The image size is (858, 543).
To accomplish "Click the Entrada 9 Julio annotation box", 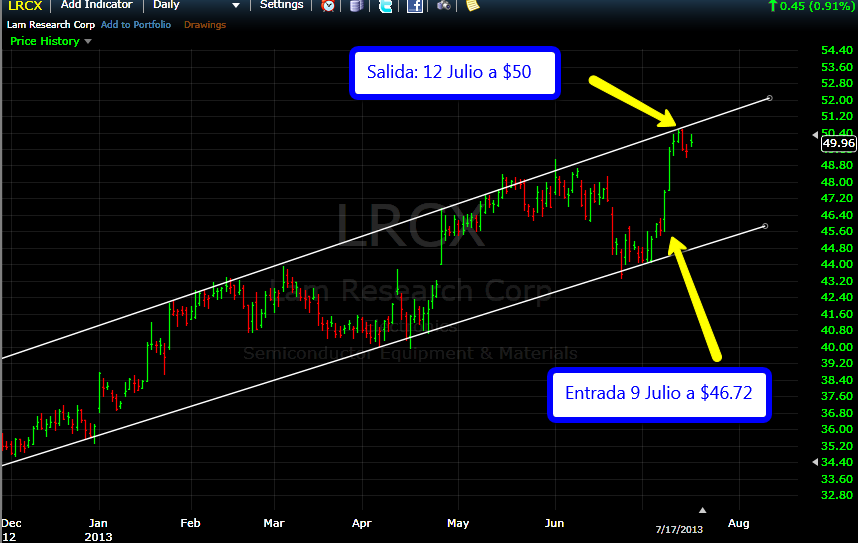I will pos(657,394).
